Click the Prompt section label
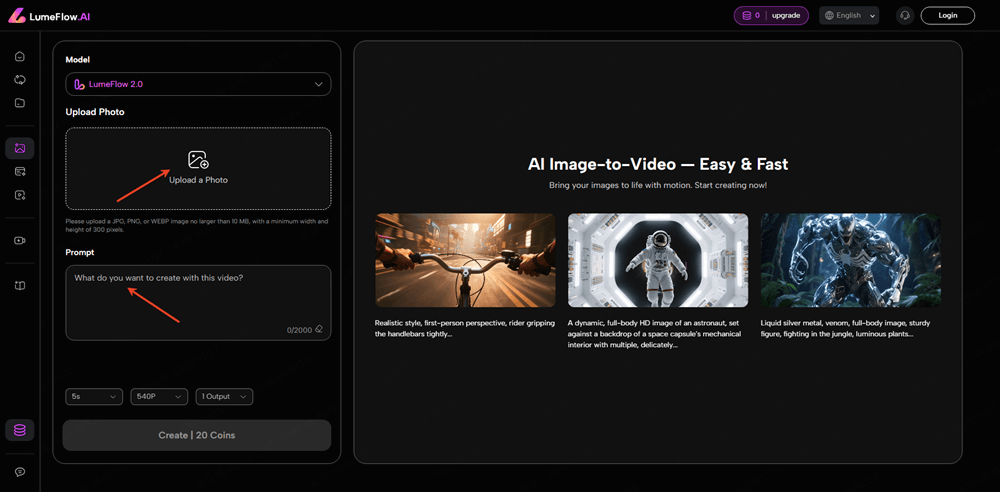Screen dimensions: 1000x492 click(80, 252)
